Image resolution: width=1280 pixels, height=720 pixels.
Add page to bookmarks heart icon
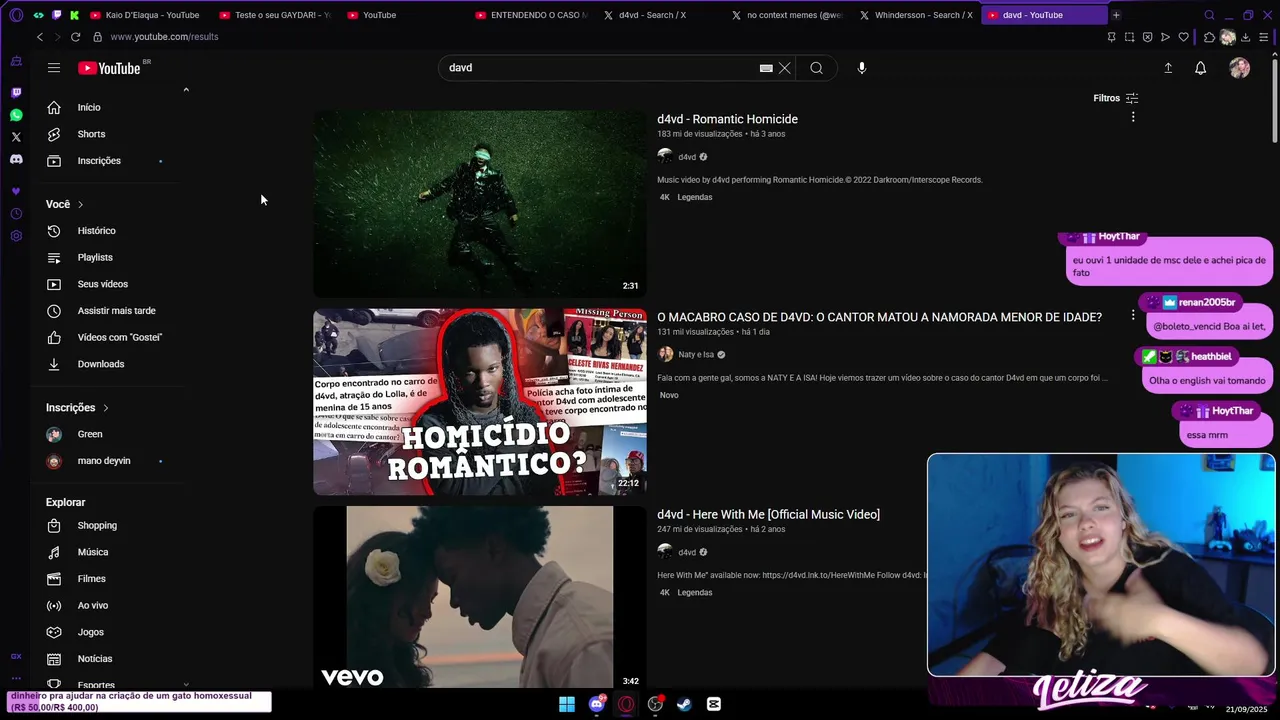point(1183,37)
